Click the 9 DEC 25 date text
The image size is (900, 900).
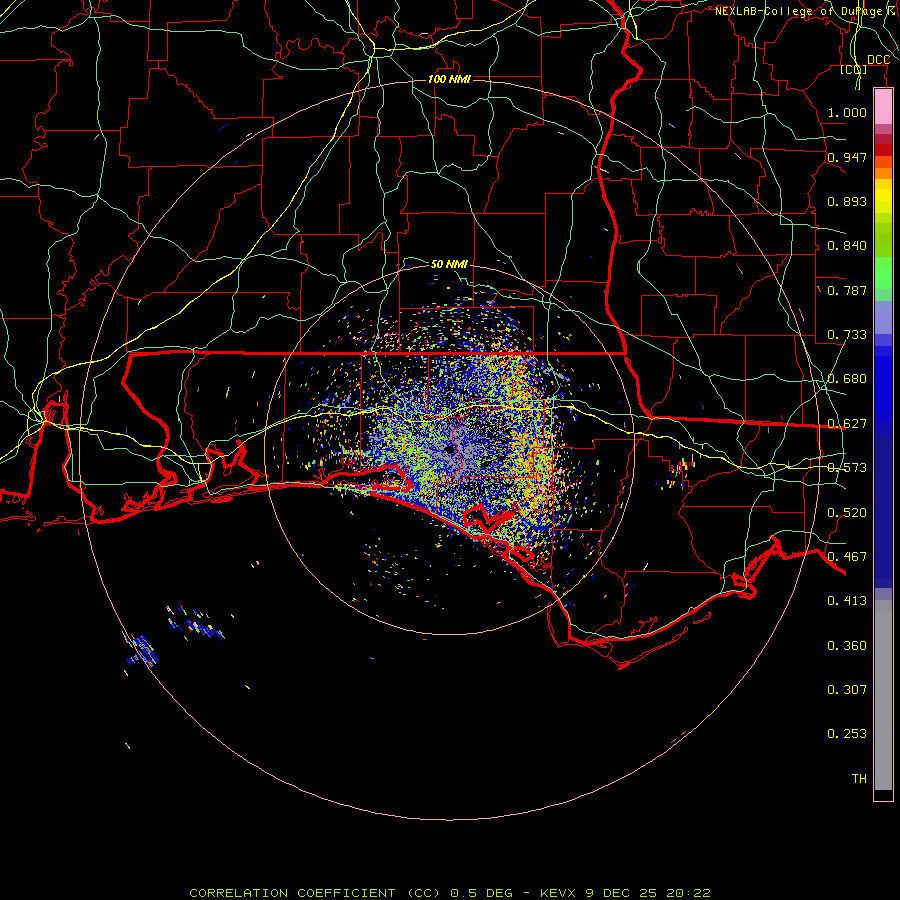(x=621, y=893)
